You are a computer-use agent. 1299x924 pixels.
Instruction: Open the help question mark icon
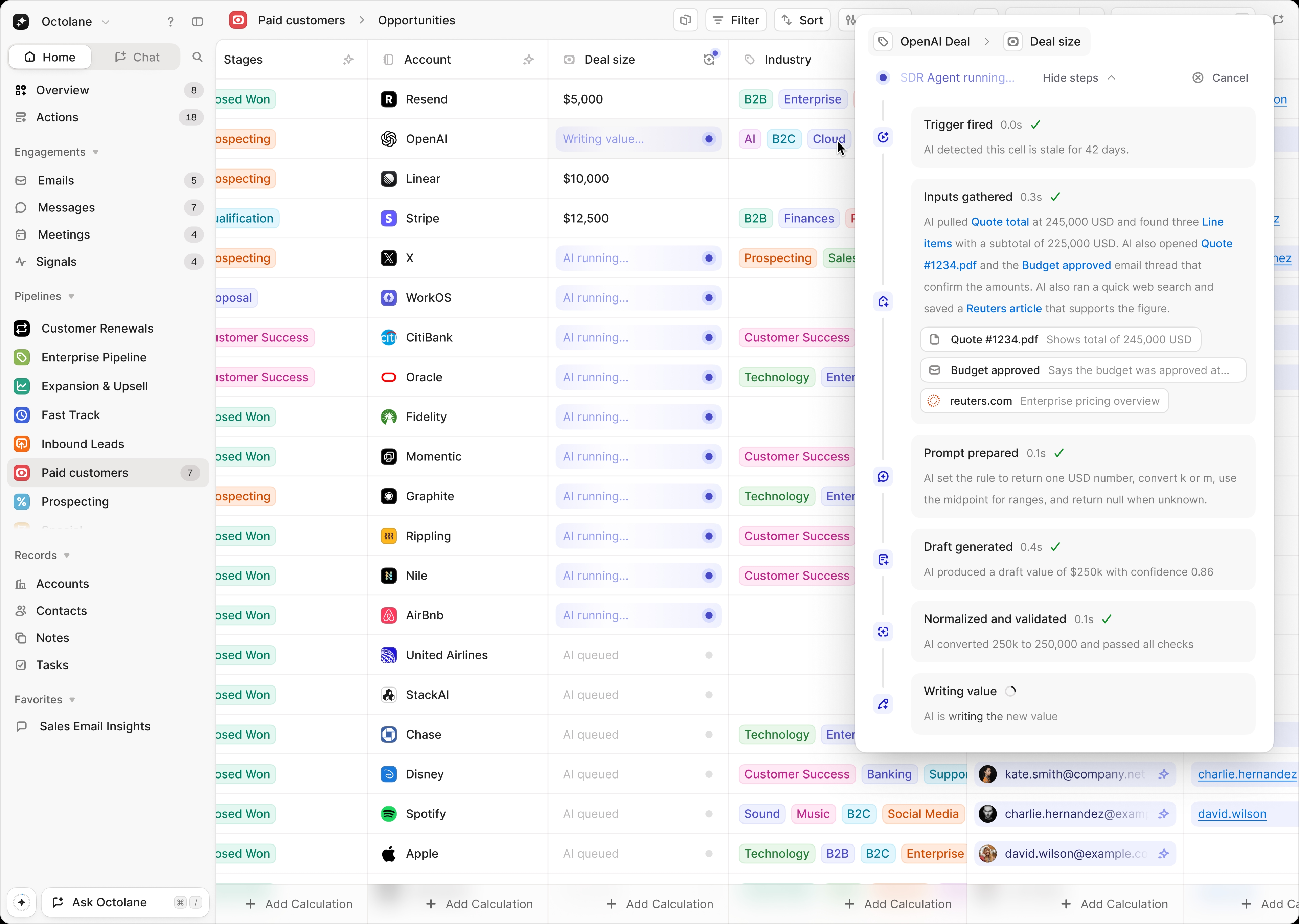[170, 22]
